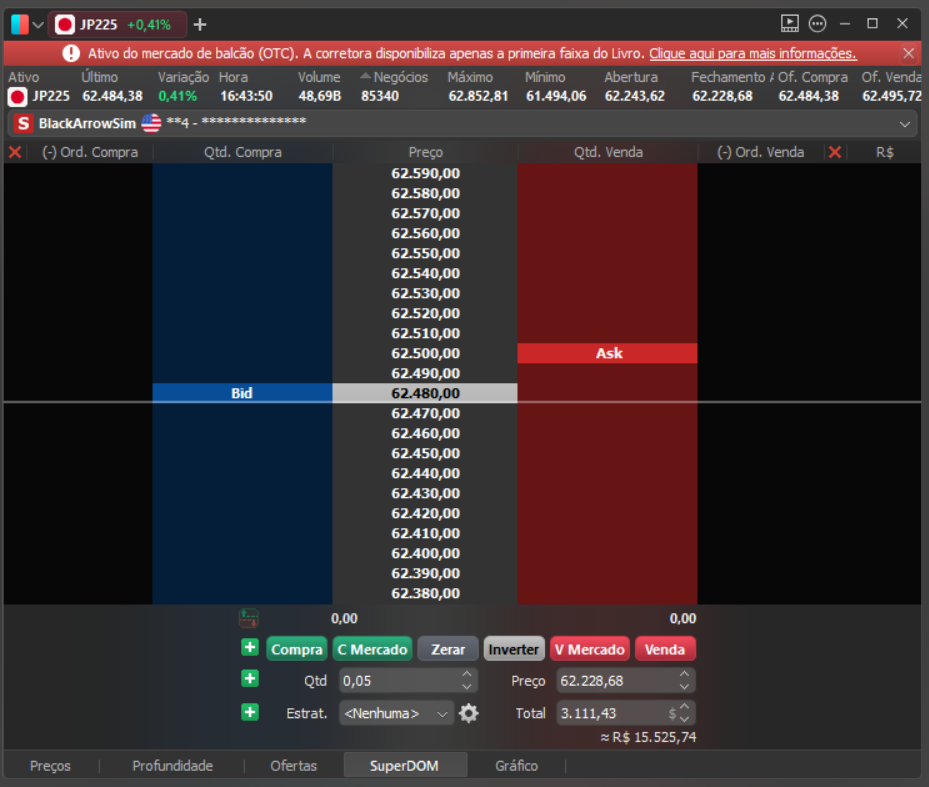Reverse the position with Inverter

click(x=514, y=650)
